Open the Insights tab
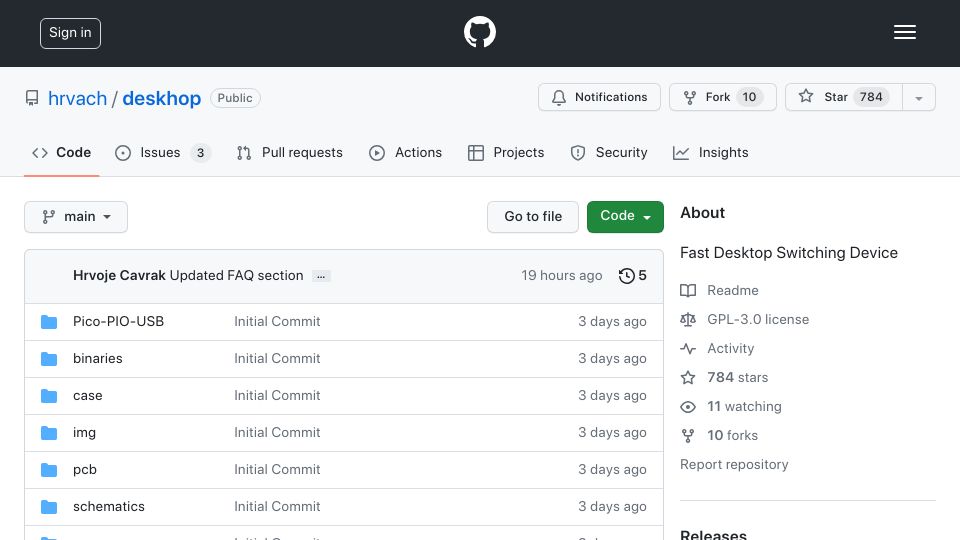The height and width of the screenshot is (540, 960). 710,152
